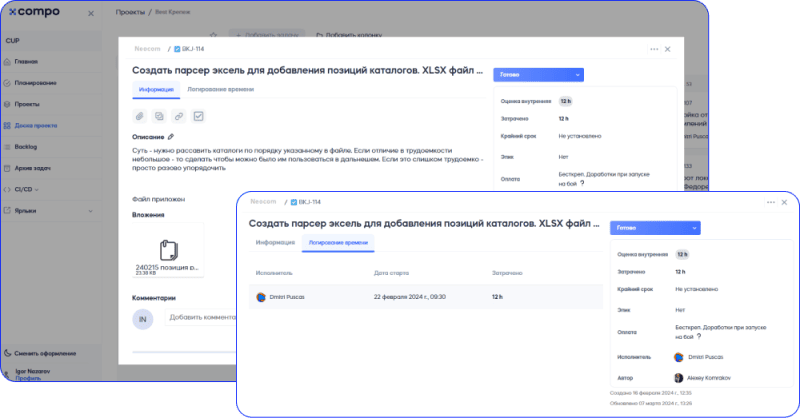Close the front time-log window with X
Image resolution: width=800 pixels, height=418 pixels.
[784, 203]
